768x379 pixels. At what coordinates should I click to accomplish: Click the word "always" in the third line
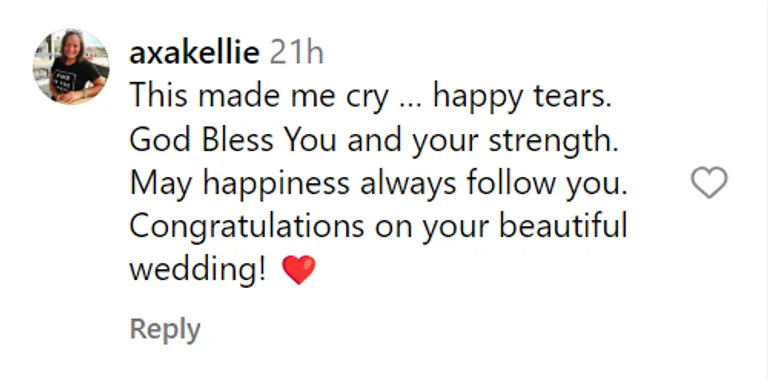pyautogui.click(x=408, y=184)
